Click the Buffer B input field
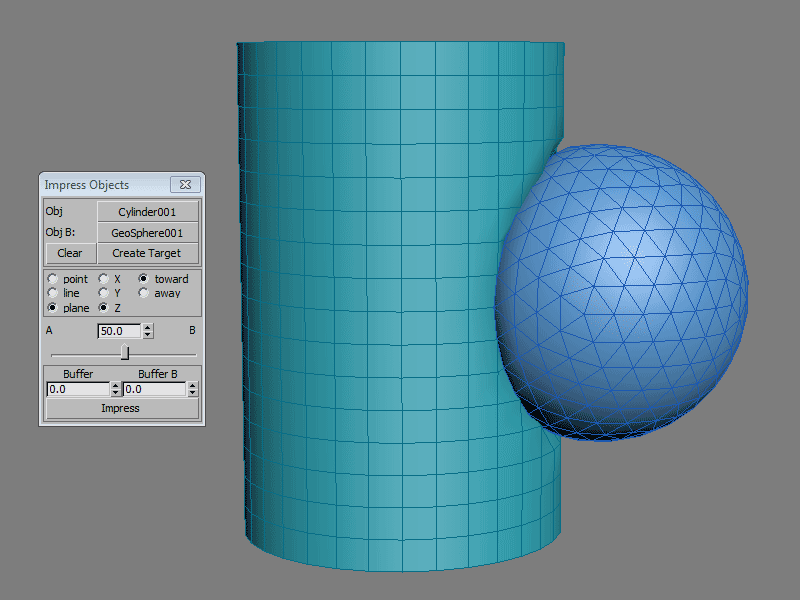Screen dimensions: 800x600 (154, 389)
